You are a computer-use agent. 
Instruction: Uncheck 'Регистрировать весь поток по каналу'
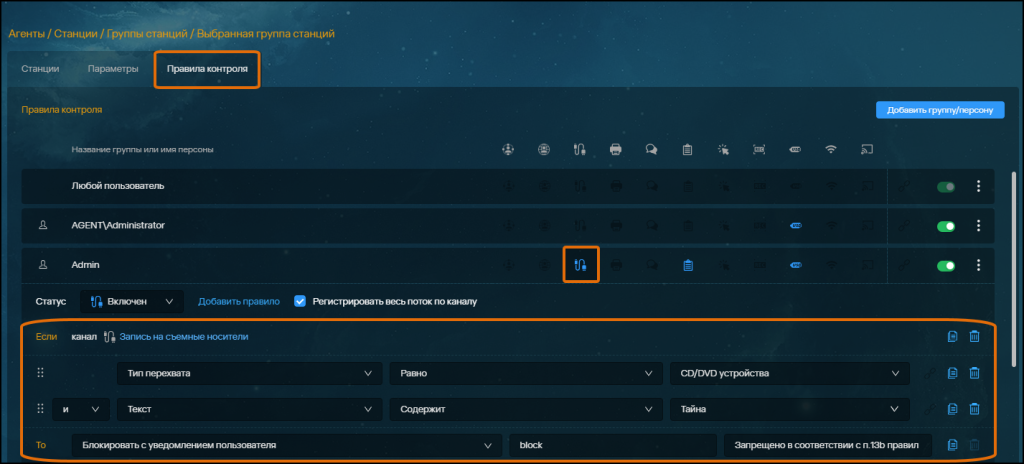click(300, 301)
